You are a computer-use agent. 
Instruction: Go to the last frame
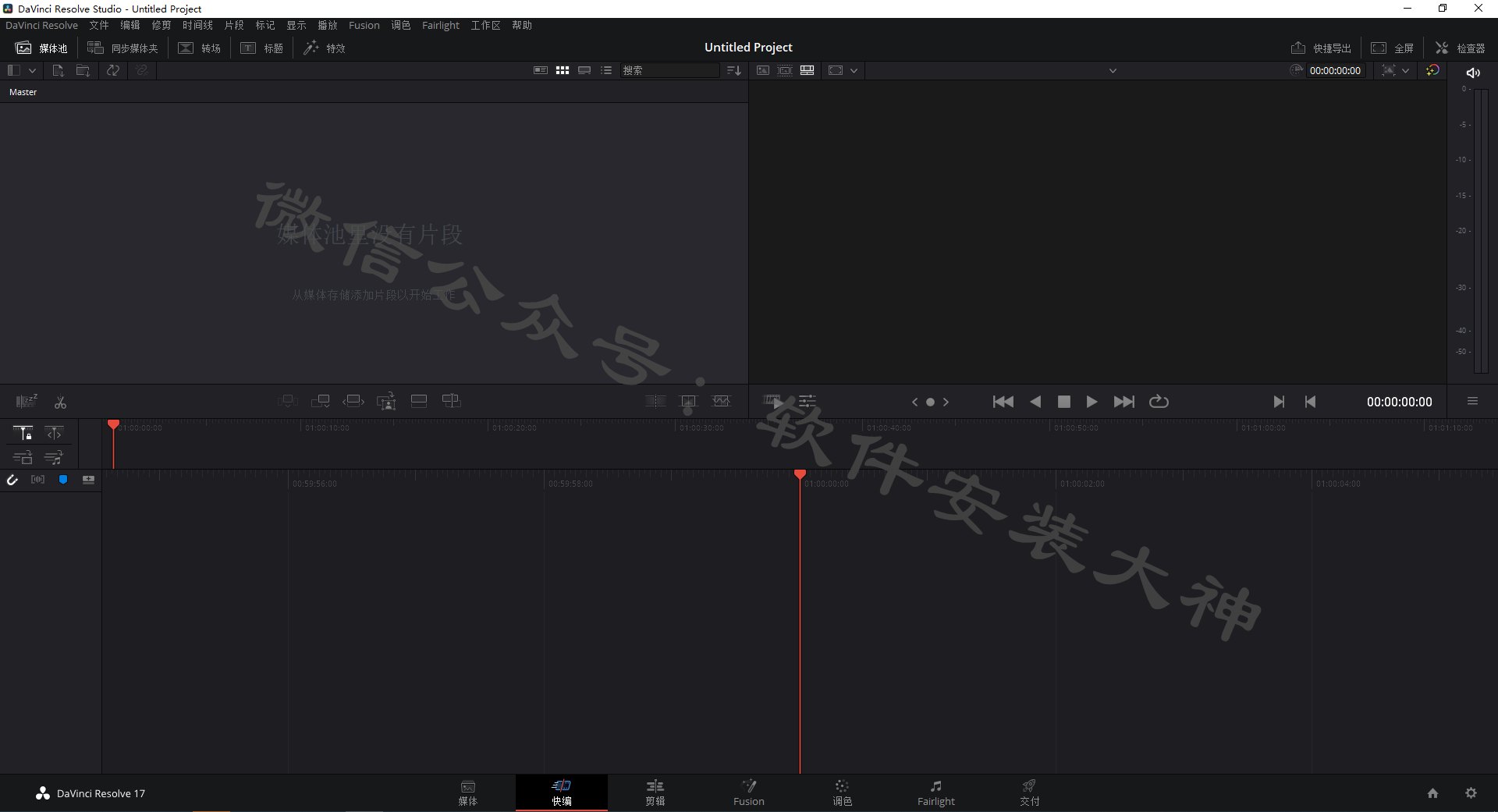click(x=1124, y=402)
